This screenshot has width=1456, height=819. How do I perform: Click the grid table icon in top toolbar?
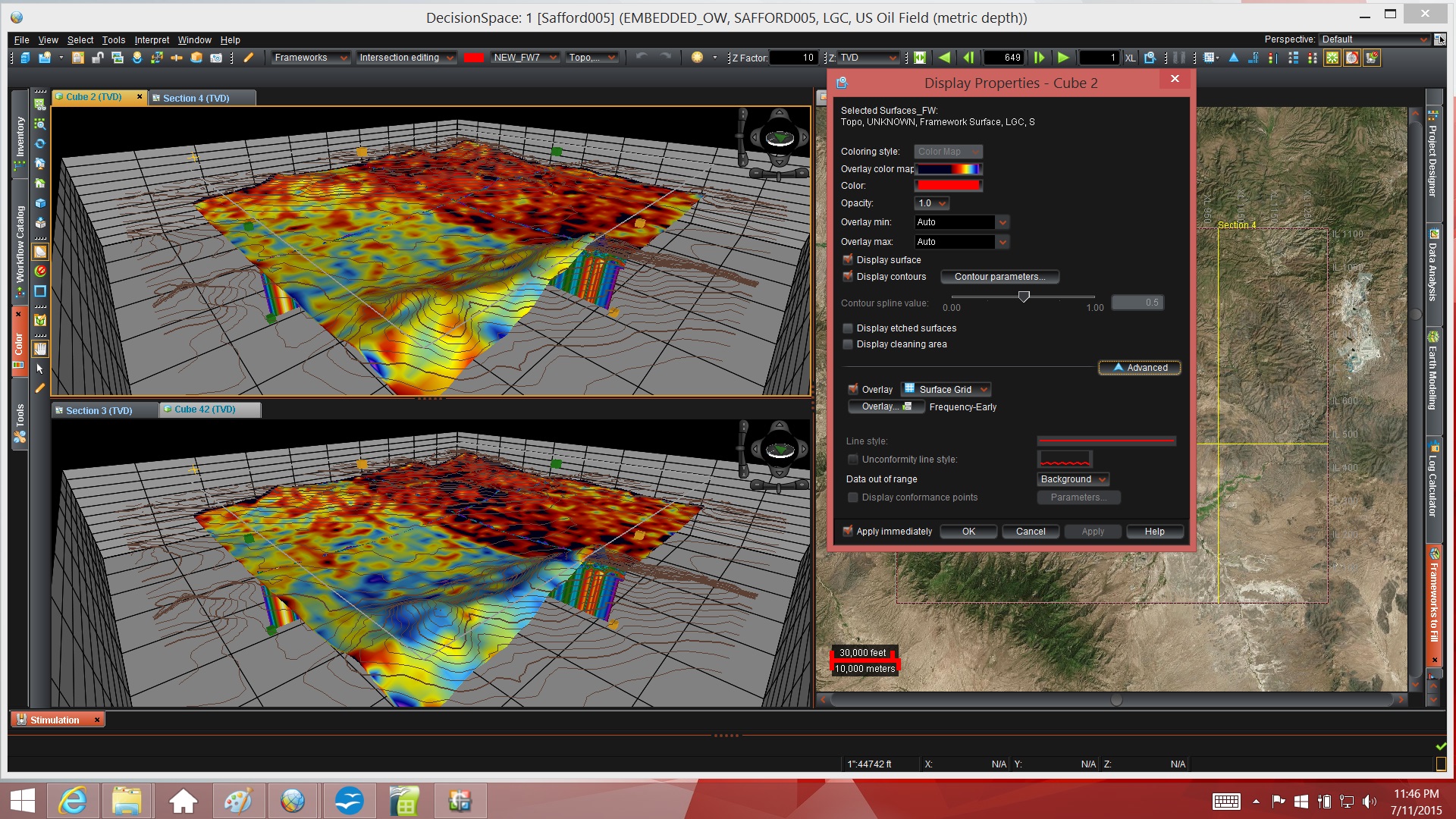click(1209, 58)
